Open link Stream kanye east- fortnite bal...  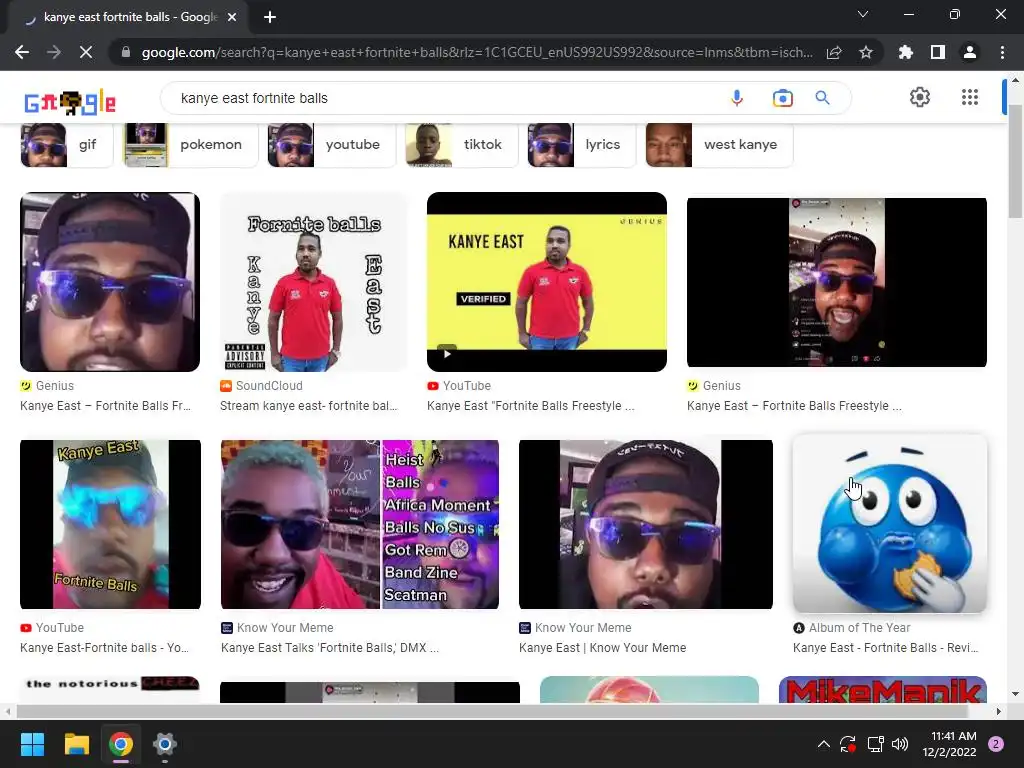click(x=308, y=406)
